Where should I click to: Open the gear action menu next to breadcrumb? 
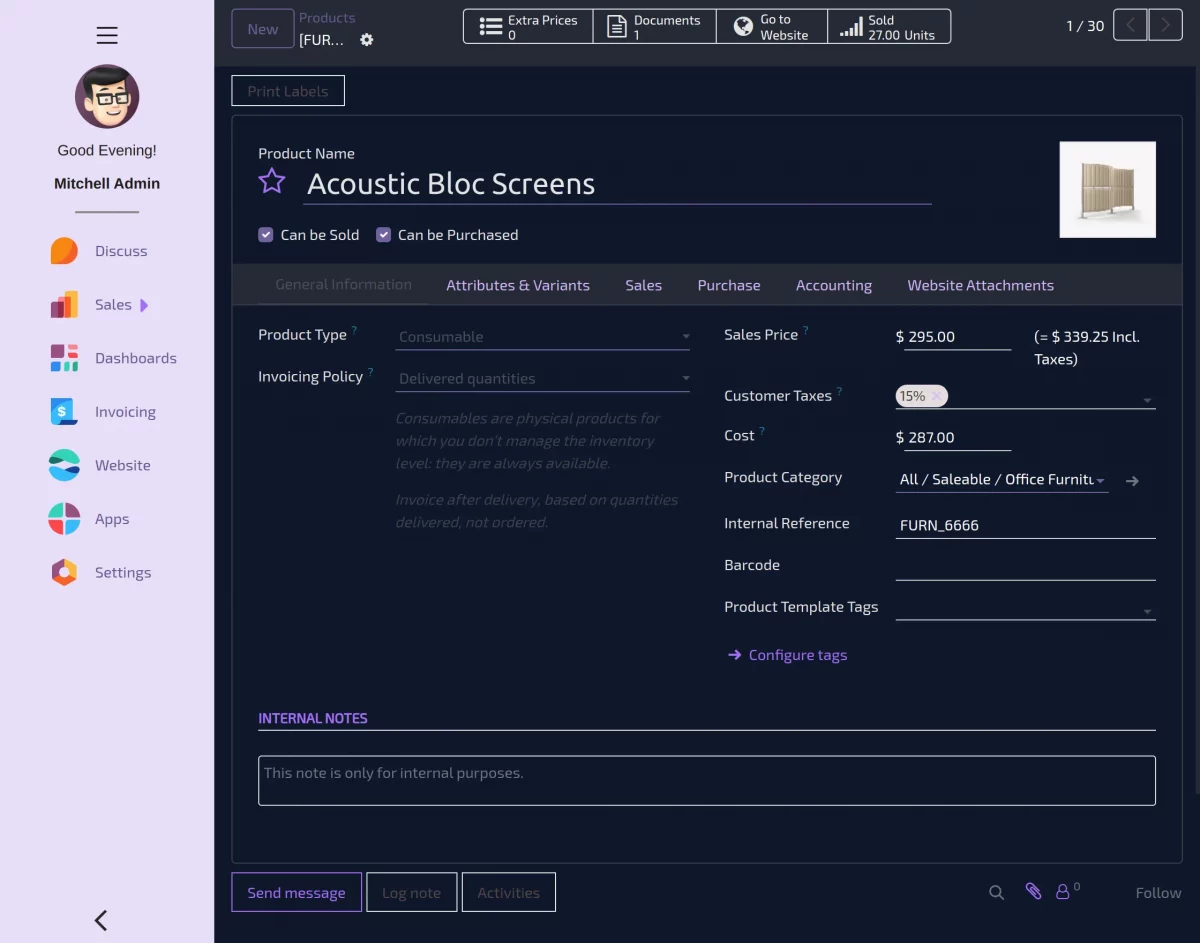coord(366,40)
